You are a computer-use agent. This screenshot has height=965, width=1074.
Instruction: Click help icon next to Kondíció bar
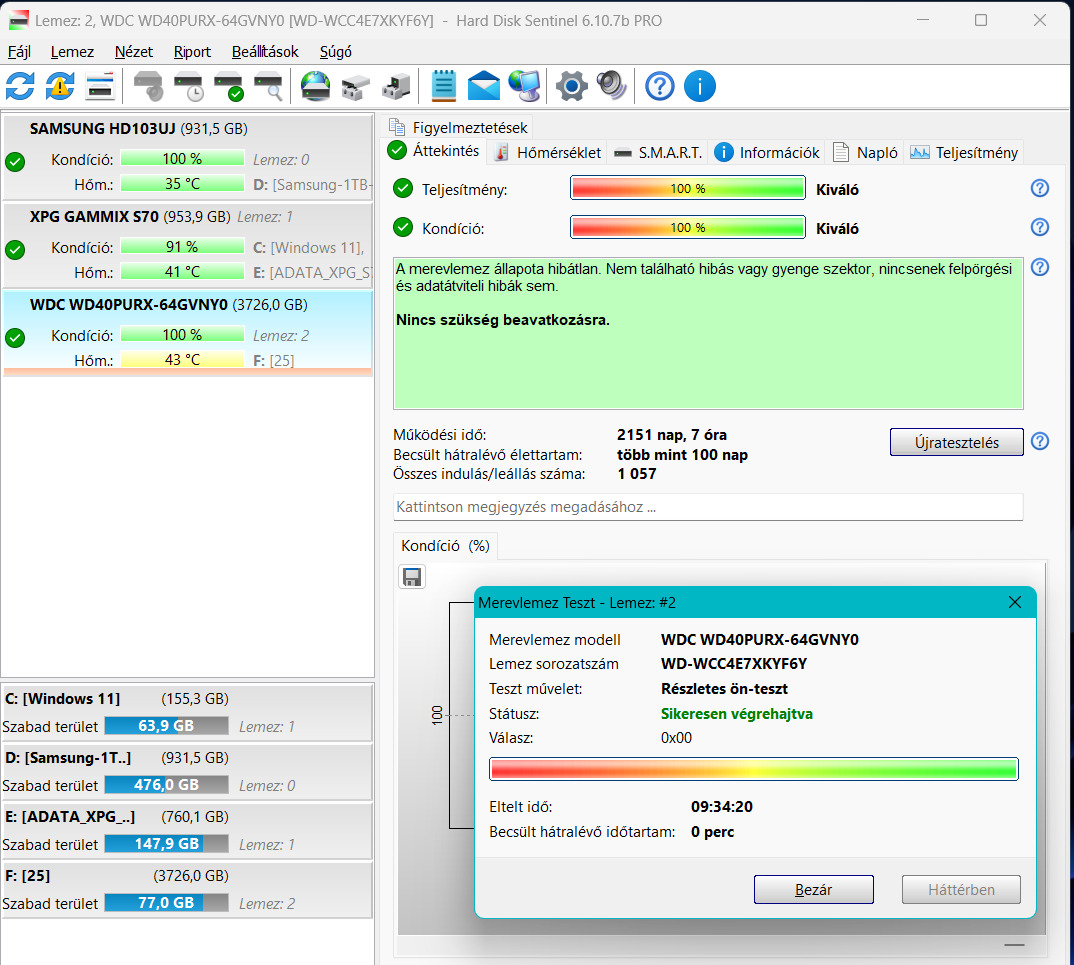point(1040,227)
